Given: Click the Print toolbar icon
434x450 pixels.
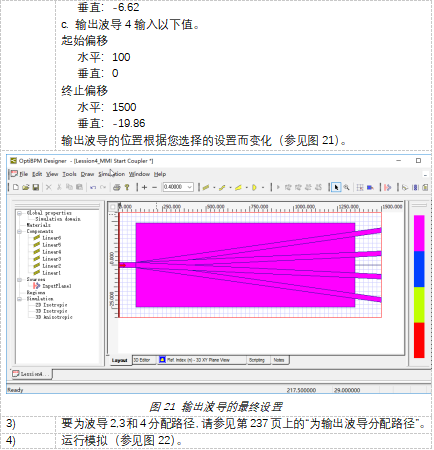Looking at the screenshot, I should [116, 187].
